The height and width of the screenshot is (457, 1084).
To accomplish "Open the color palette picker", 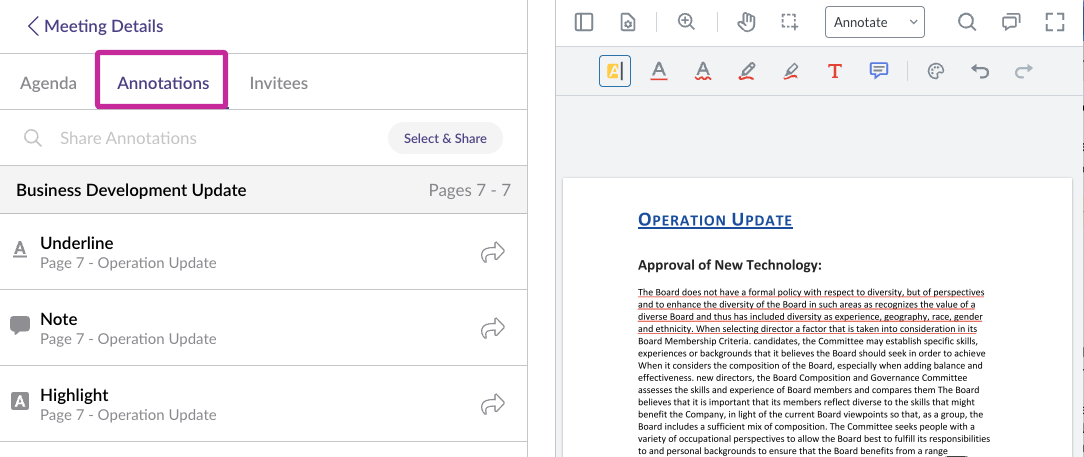I will coord(935,71).
